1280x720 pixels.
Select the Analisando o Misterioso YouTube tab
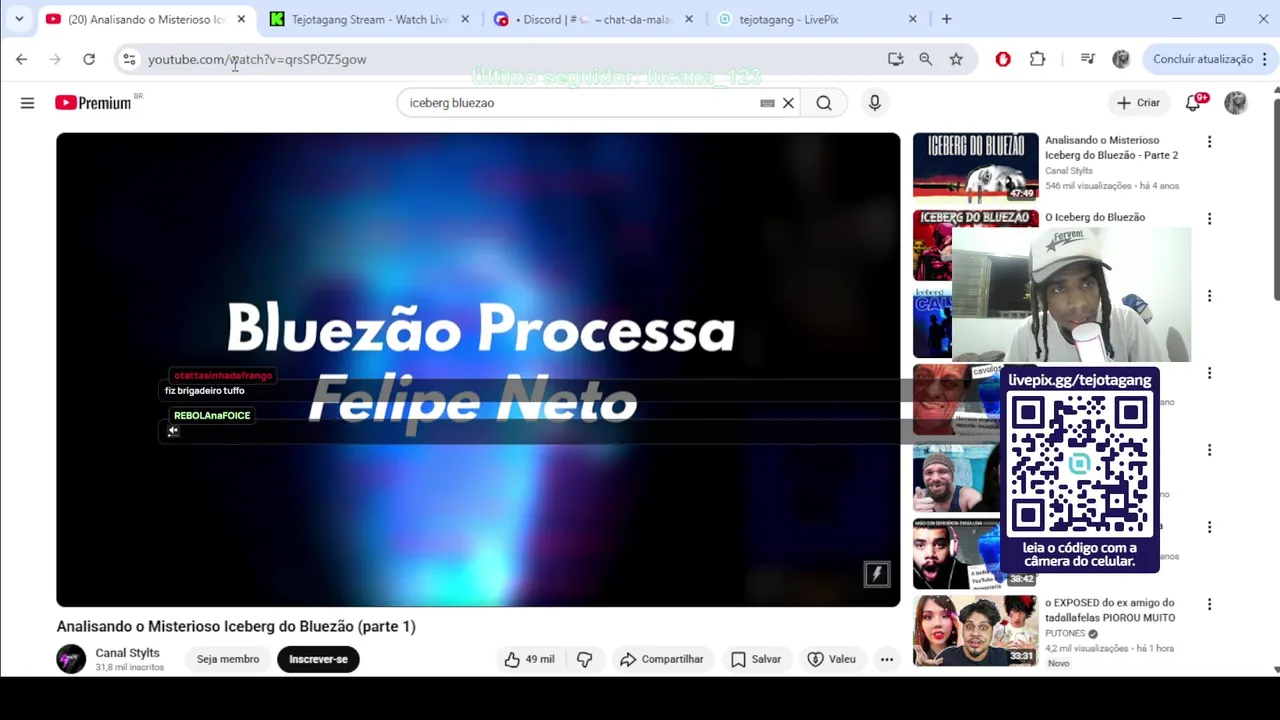click(x=145, y=19)
